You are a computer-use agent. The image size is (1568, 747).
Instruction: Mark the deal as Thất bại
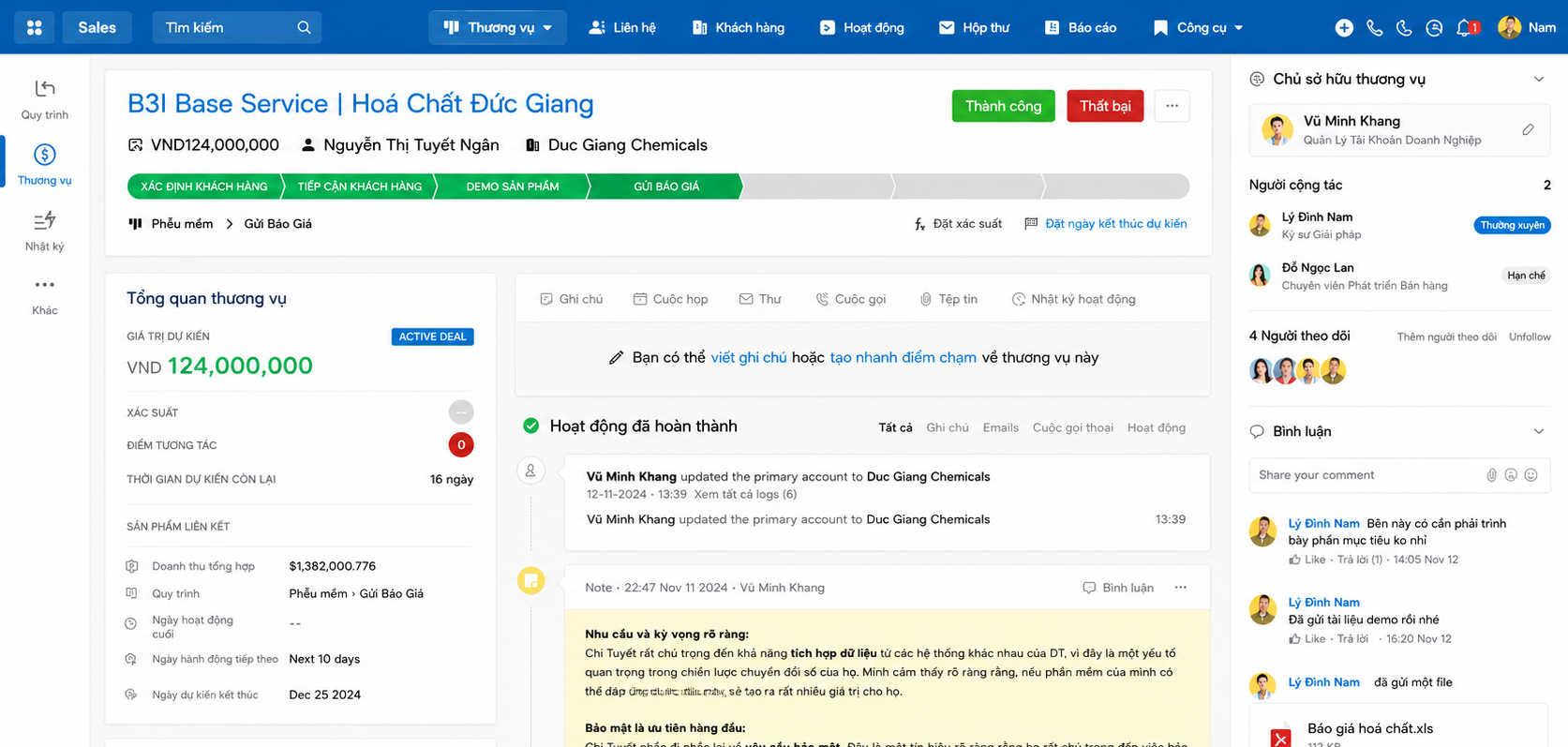1105,106
